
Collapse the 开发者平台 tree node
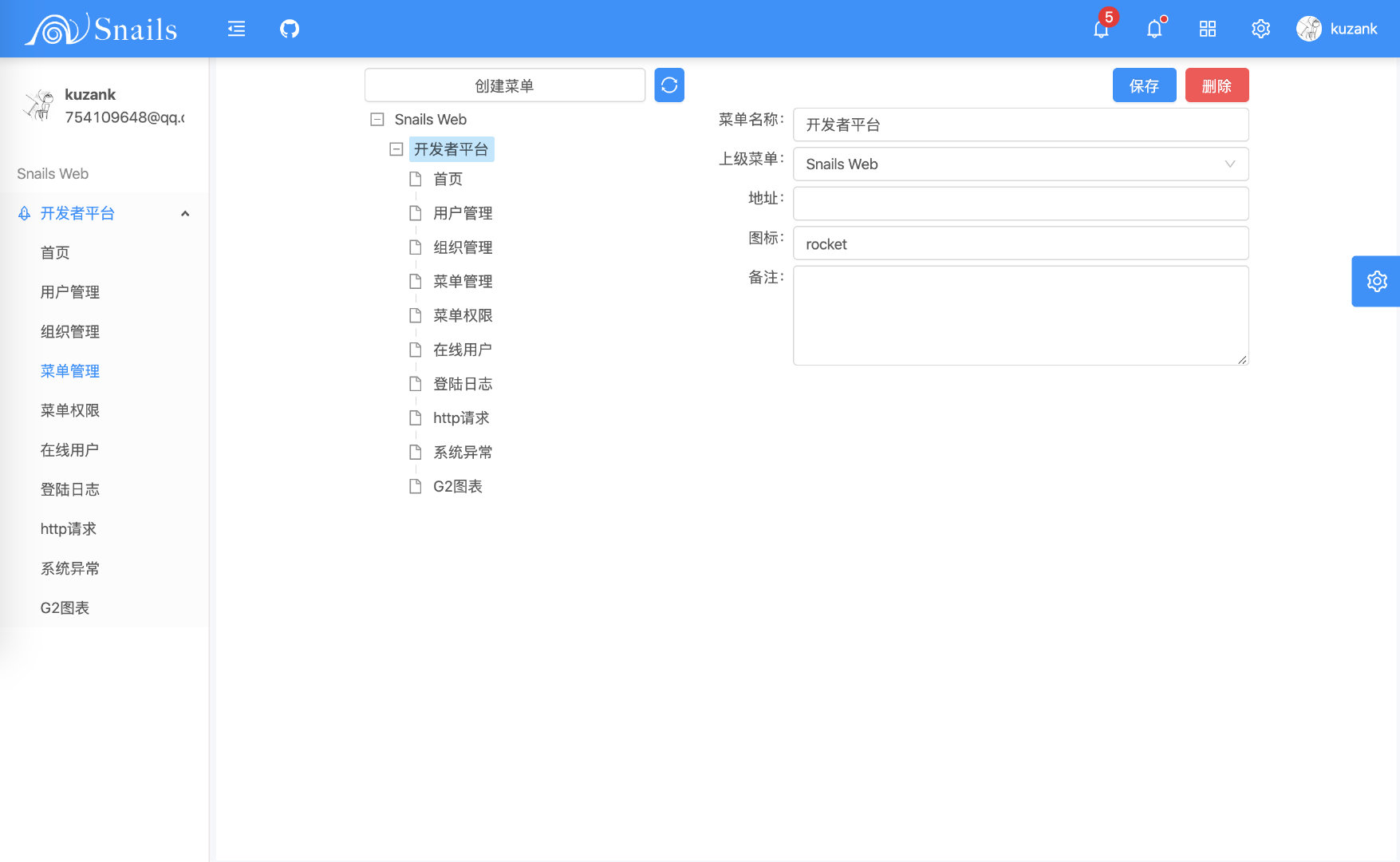[x=396, y=149]
